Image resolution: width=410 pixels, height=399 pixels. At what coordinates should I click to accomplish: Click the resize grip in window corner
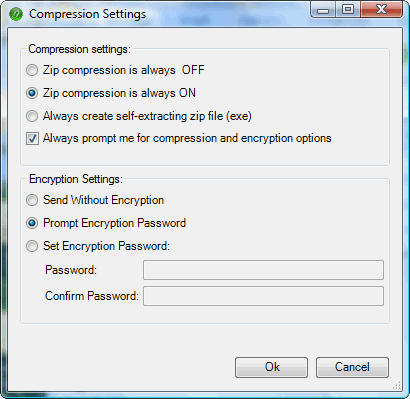[396, 385]
